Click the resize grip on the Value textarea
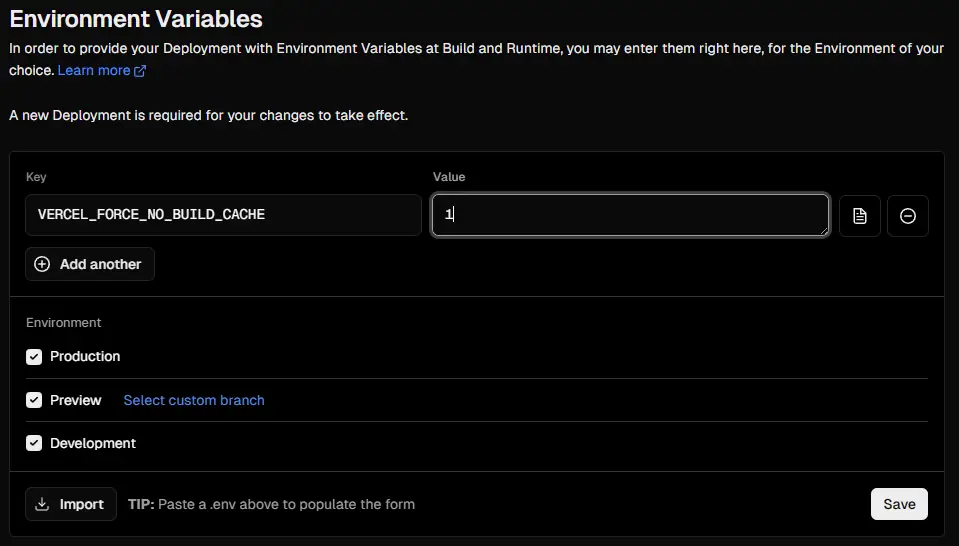 pos(823,230)
